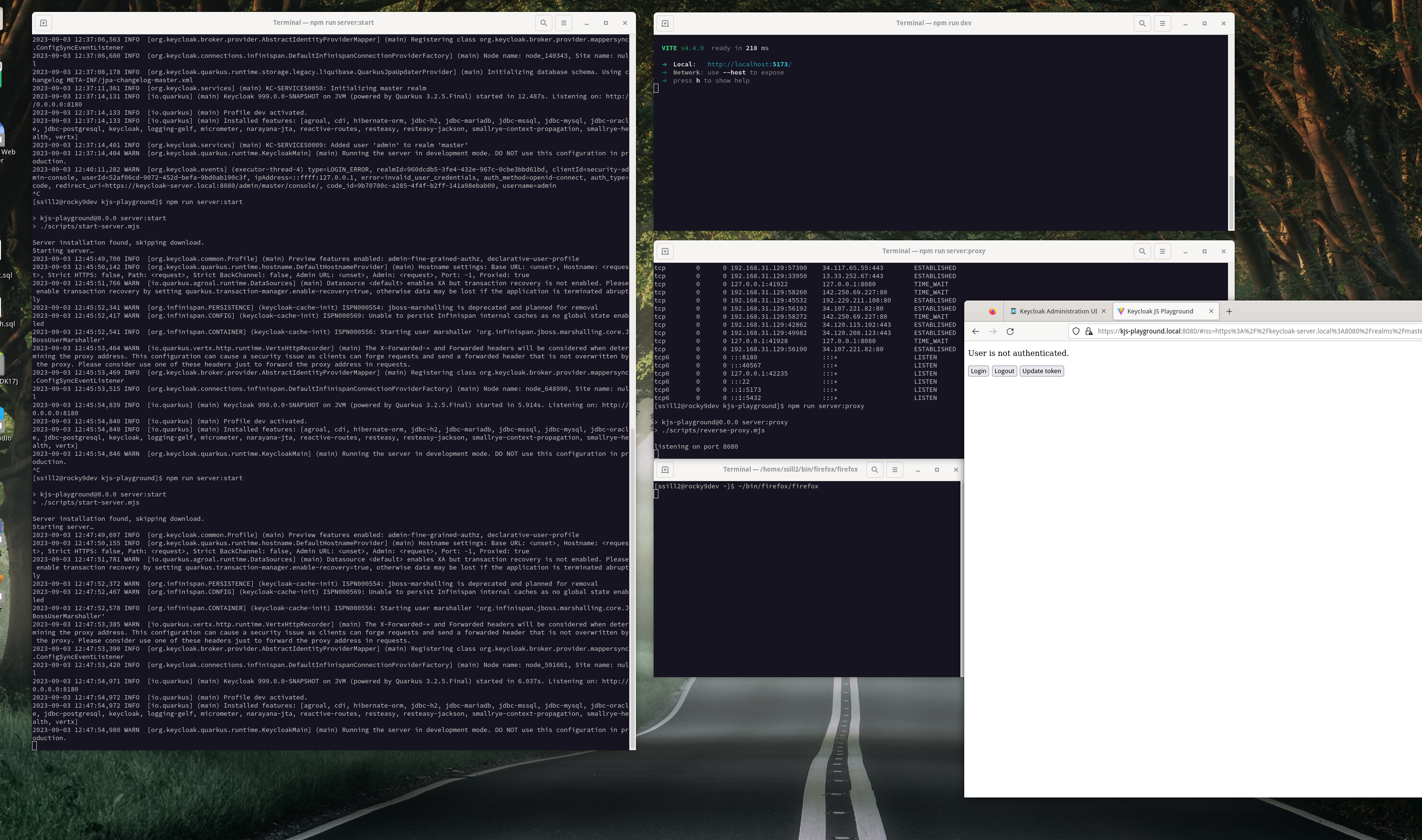Click the Logout button
Viewport: 1422px width, 840px height.
[x=1004, y=371]
